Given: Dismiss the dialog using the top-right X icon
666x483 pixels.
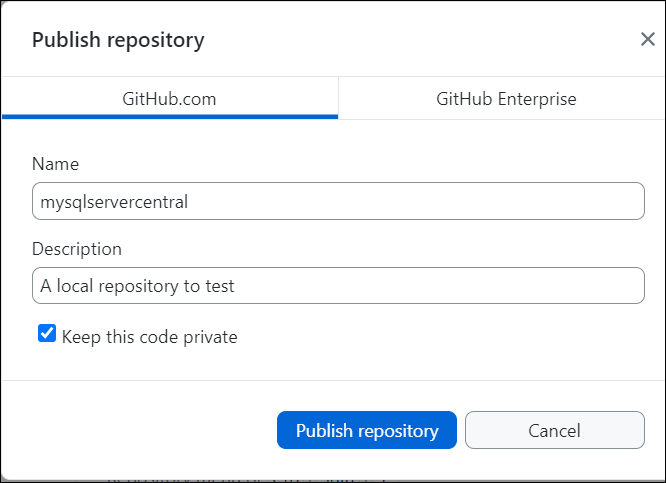Looking at the screenshot, I should click(x=647, y=40).
